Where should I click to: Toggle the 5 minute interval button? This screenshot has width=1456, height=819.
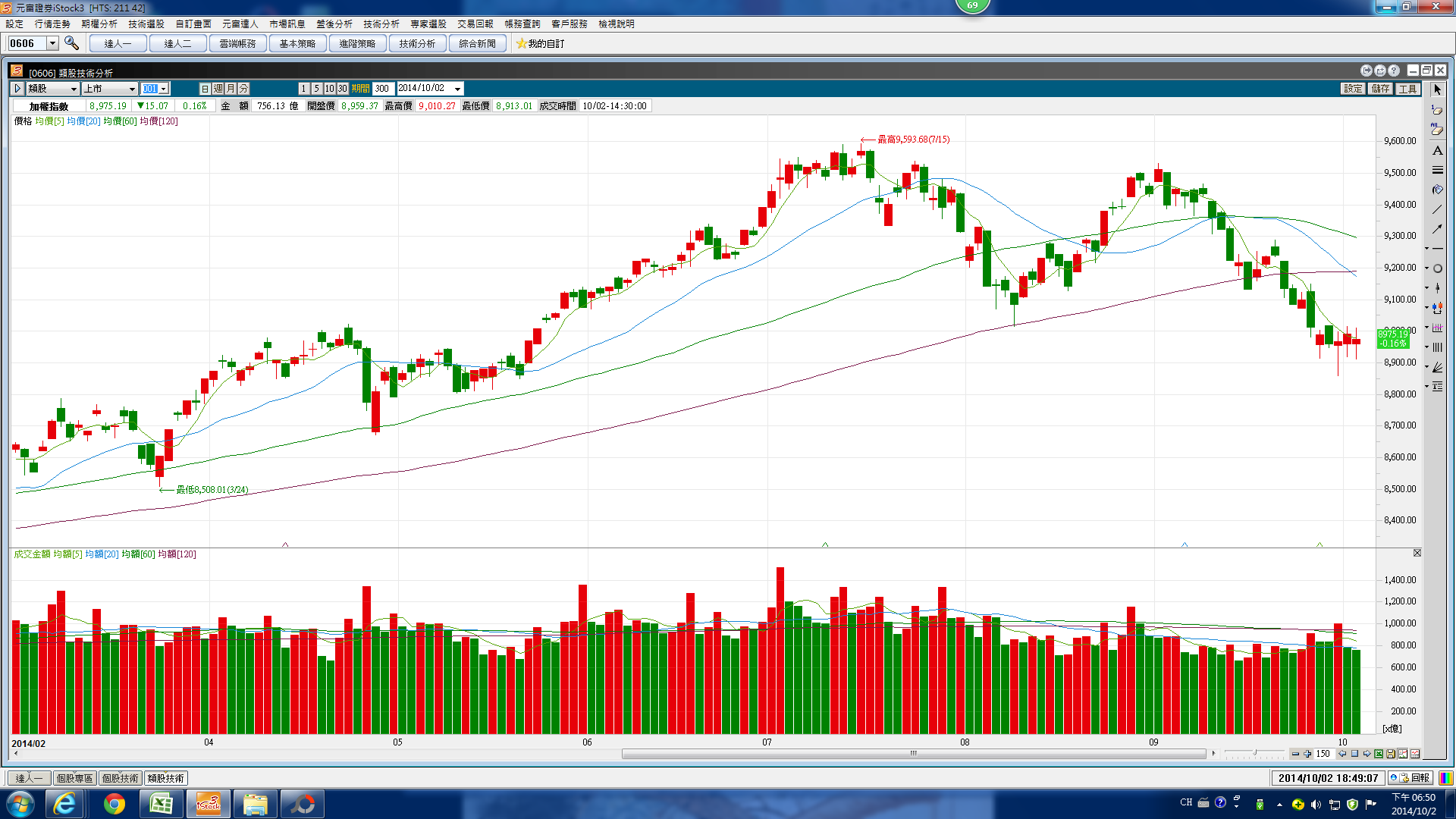pos(316,89)
